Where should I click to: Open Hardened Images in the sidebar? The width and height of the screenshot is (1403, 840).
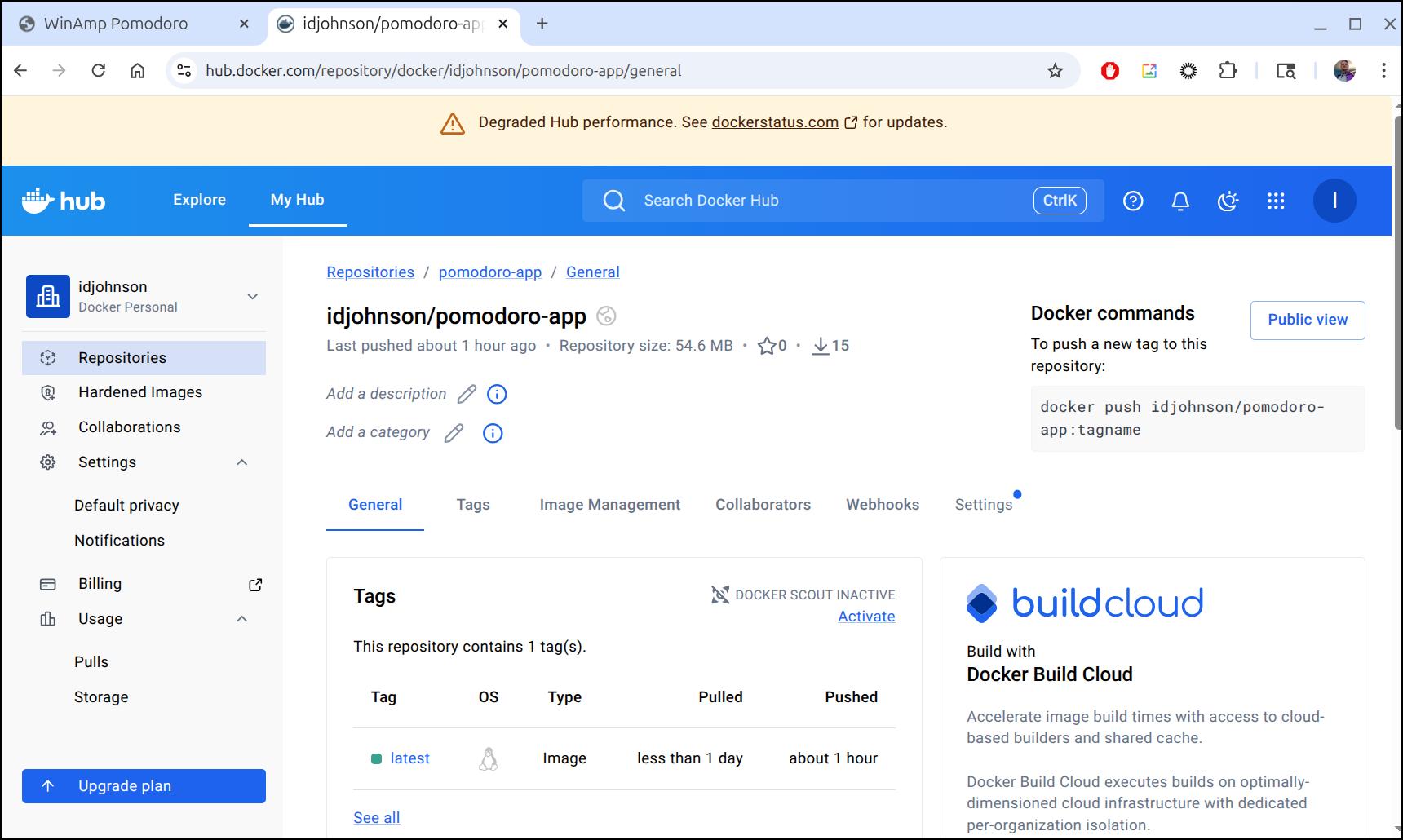pos(140,392)
